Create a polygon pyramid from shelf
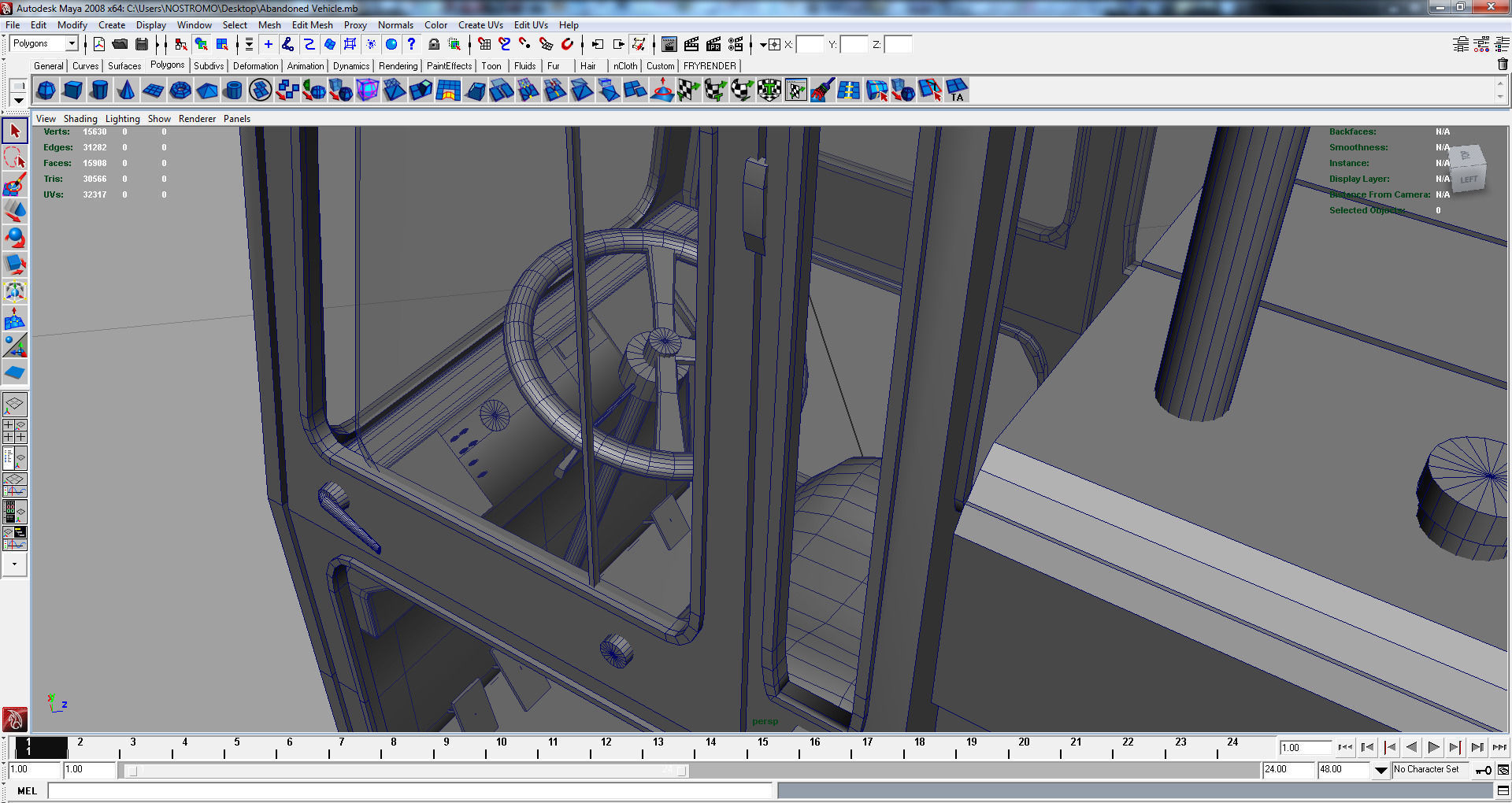The image size is (1512, 803). 207,91
